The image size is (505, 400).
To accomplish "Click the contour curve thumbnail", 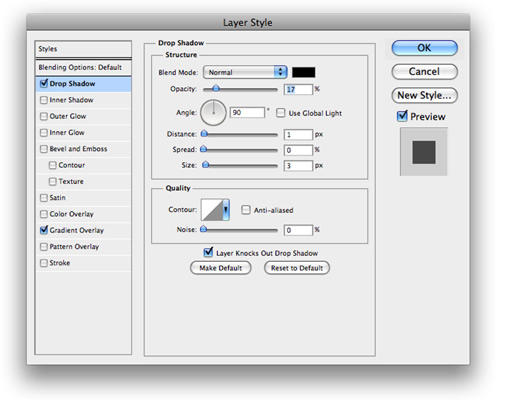I will (212, 210).
